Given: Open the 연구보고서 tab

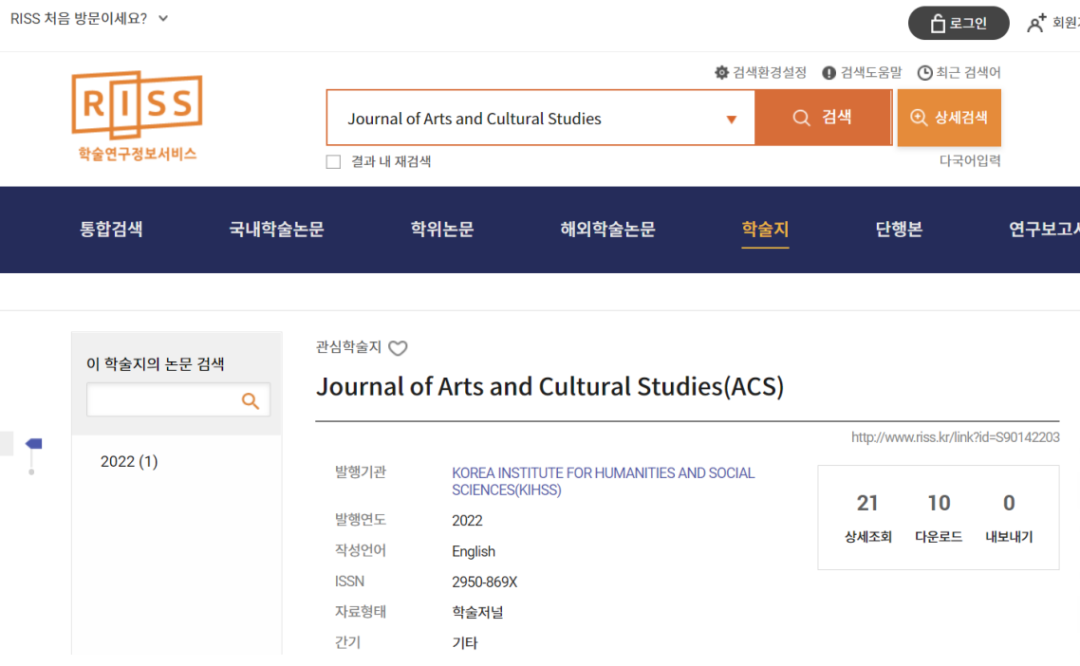Looking at the screenshot, I should [1044, 229].
